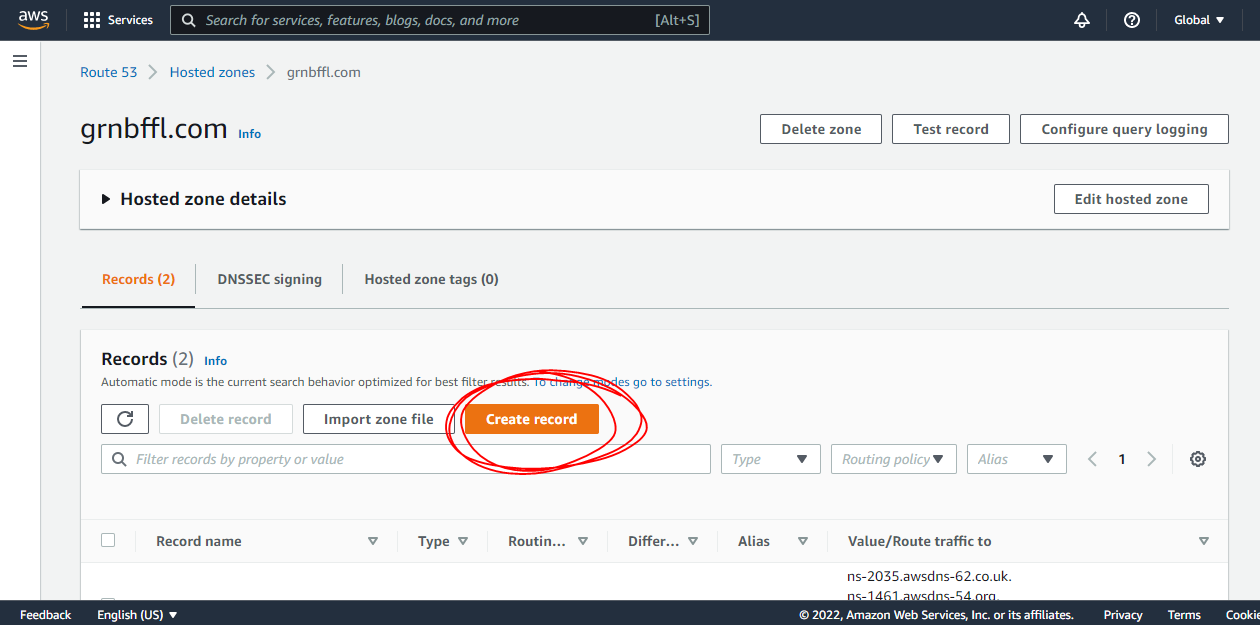Viewport: 1260px width, 625px height.
Task: Open the hamburger side navigation menu
Action: [20, 61]
